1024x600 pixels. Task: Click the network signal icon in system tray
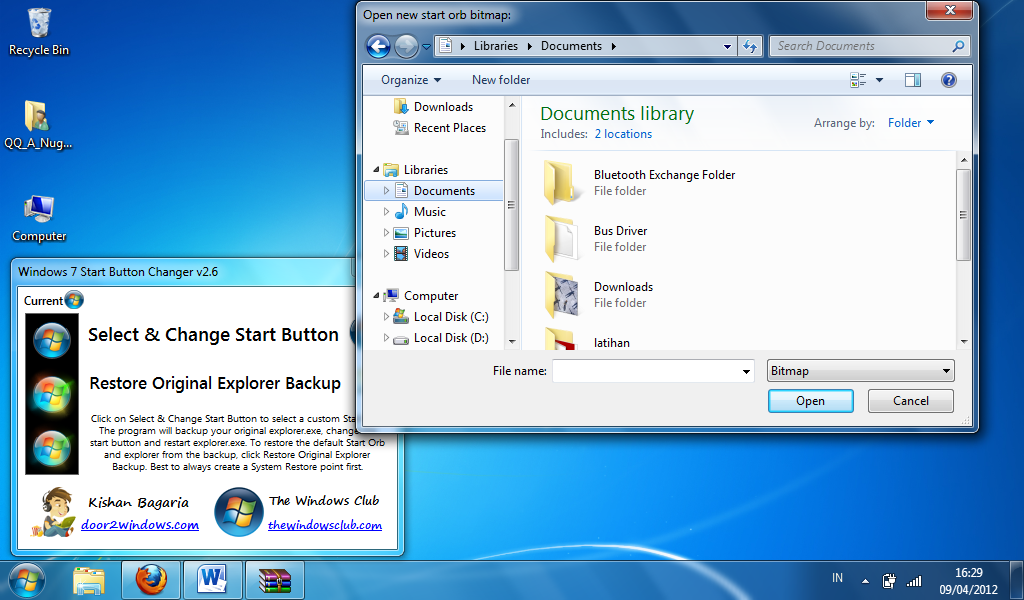pyautogui.click(x=914, y=580)
